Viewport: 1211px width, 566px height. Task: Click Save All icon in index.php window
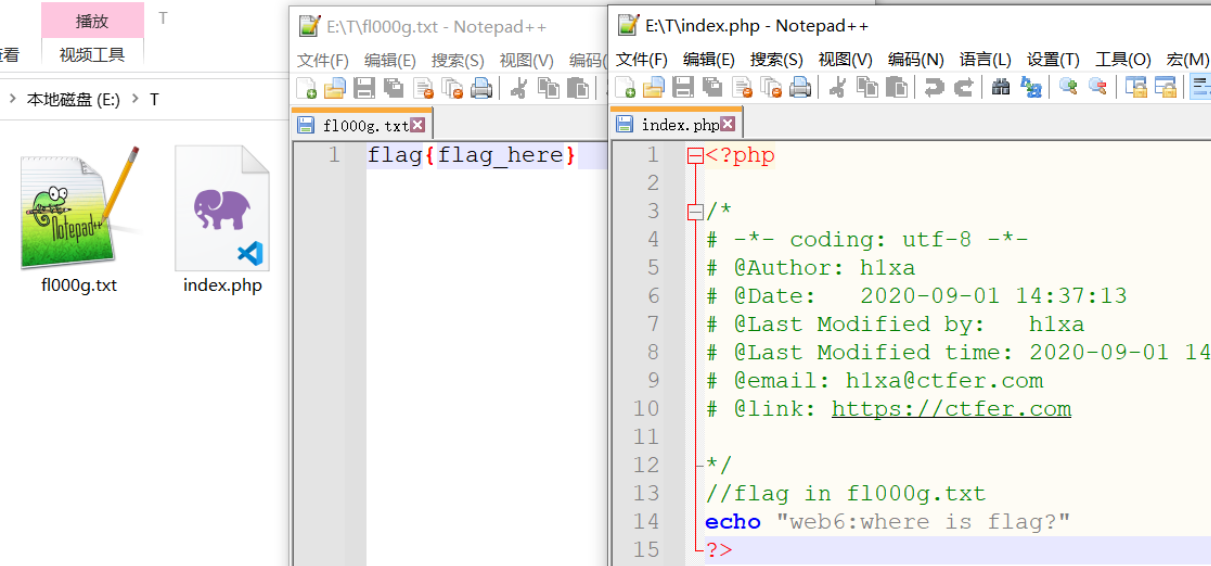point(712,88)
